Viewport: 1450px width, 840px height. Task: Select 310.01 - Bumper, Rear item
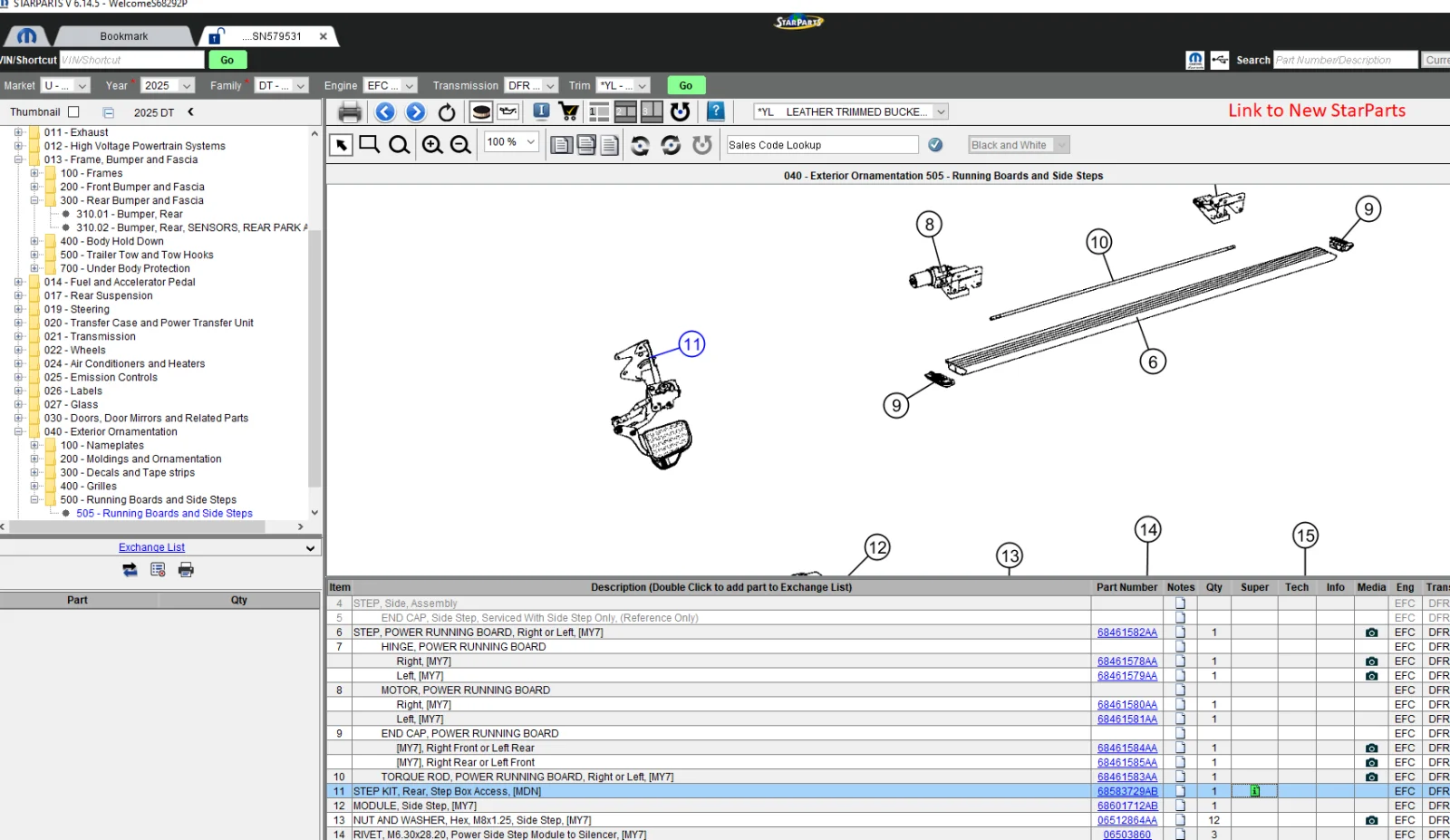(x=130, y=215)
